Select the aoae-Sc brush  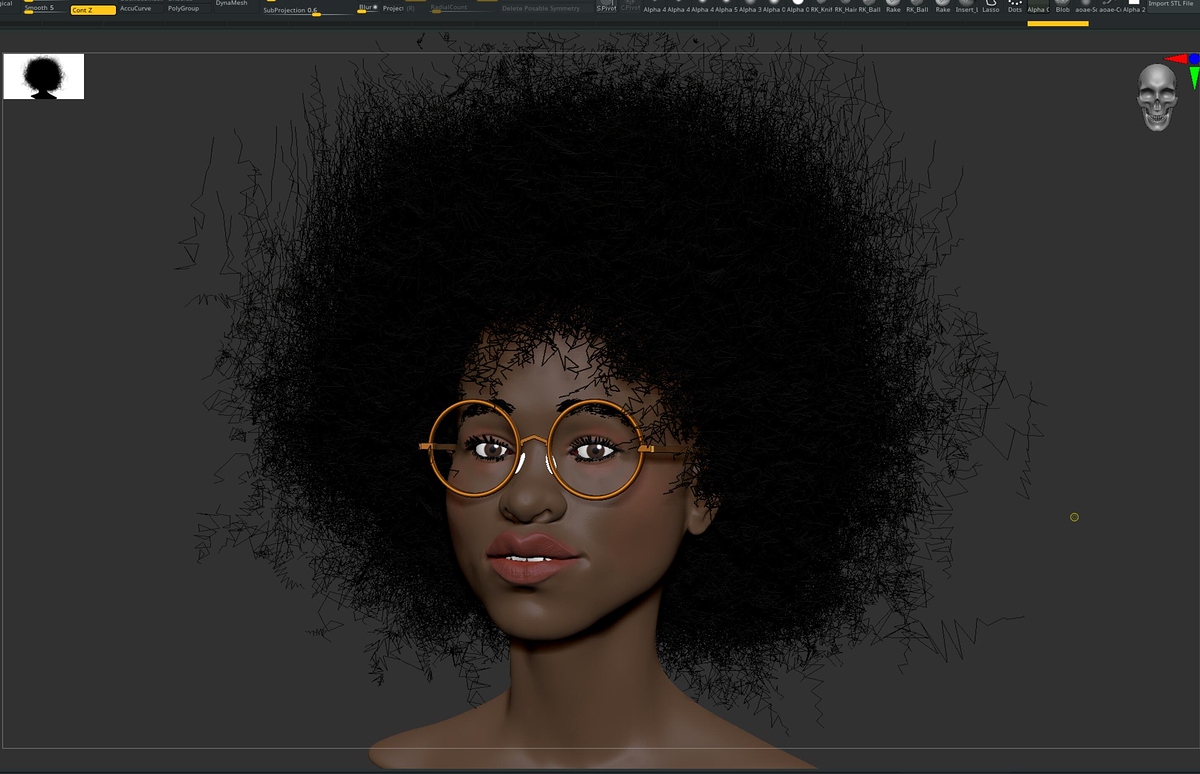1086,6
